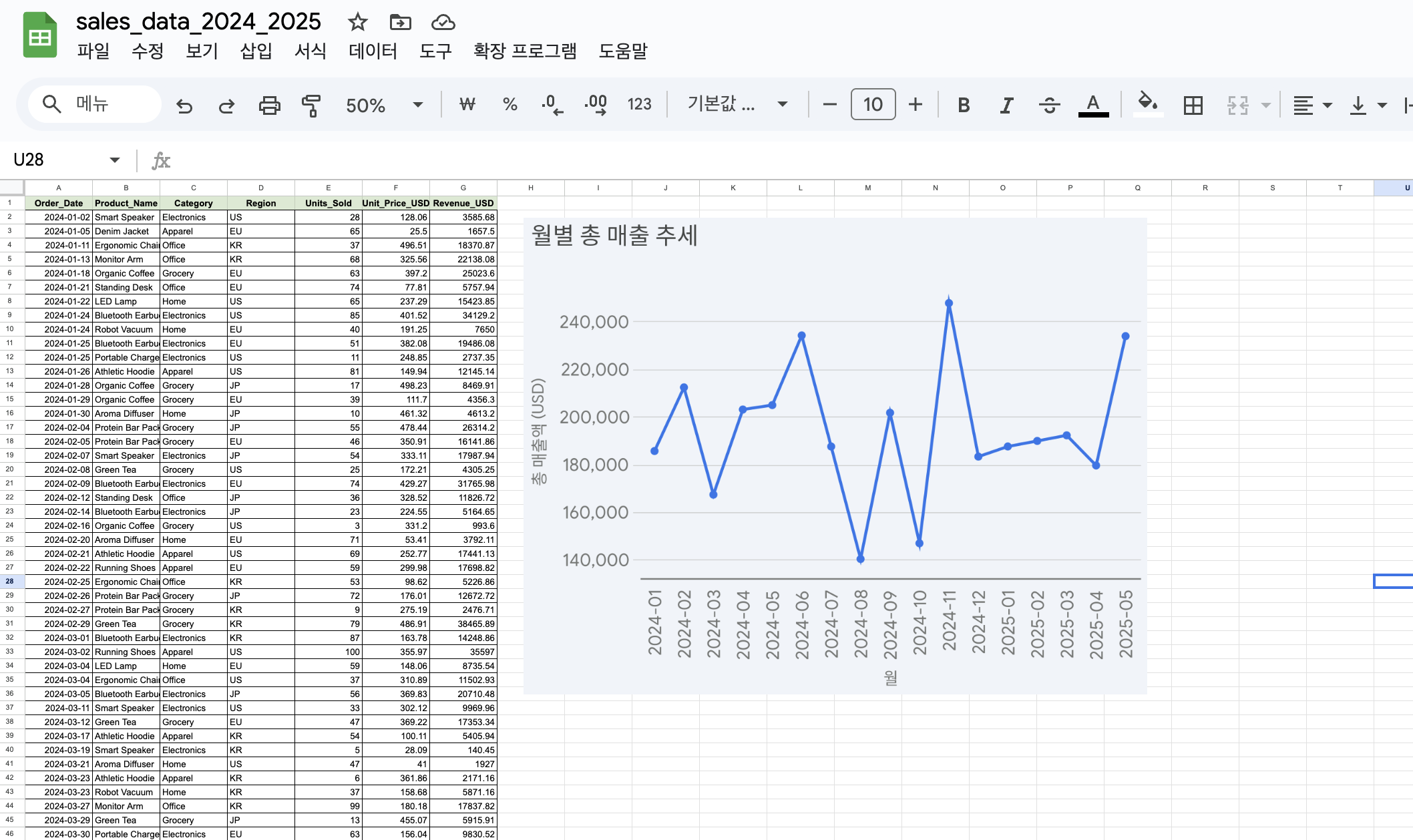Open the 파일 menu
This screenshot has height=840, width=1413.
[x=93, y=51]
